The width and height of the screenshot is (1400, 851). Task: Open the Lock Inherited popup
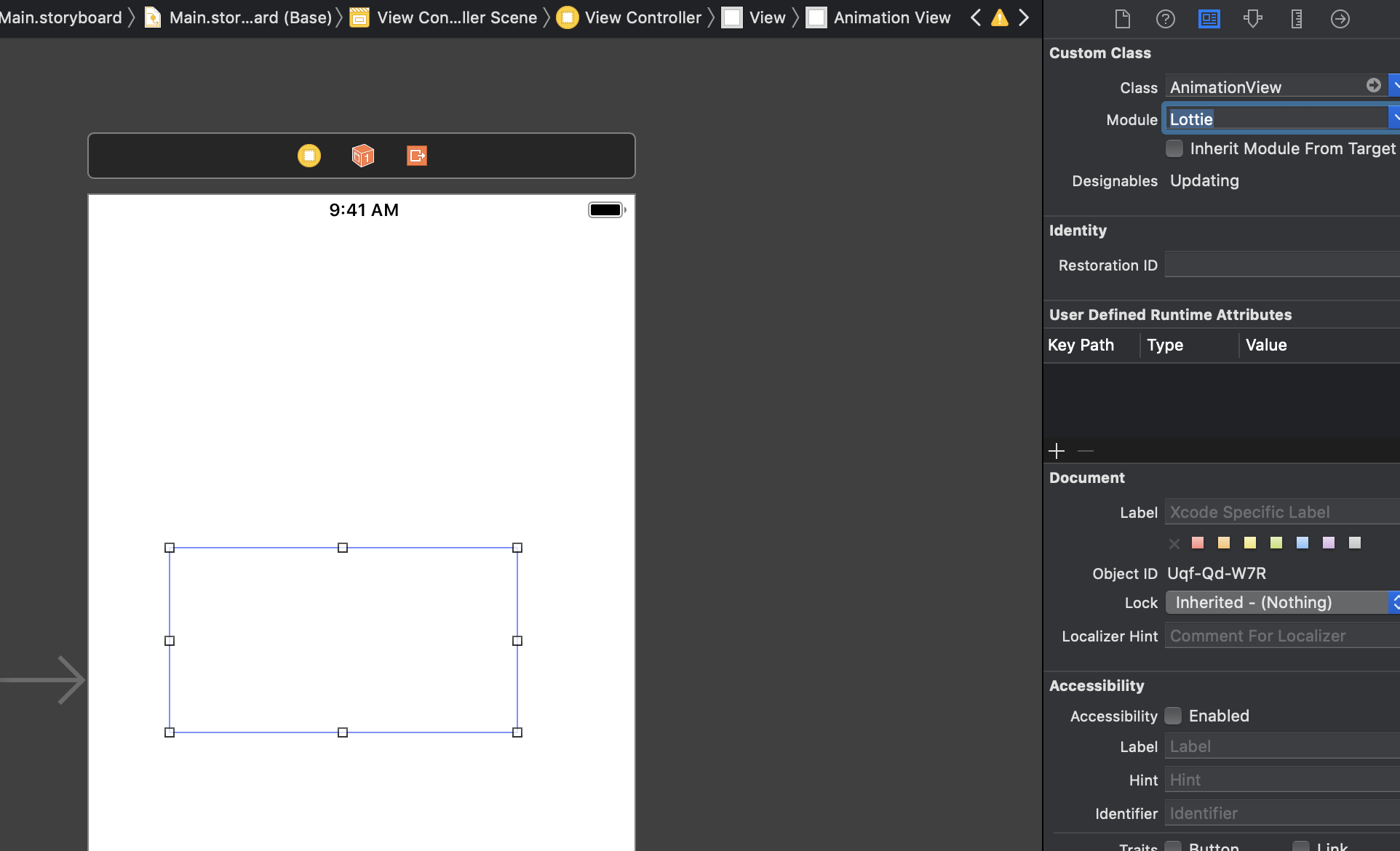click(1283, 602)
